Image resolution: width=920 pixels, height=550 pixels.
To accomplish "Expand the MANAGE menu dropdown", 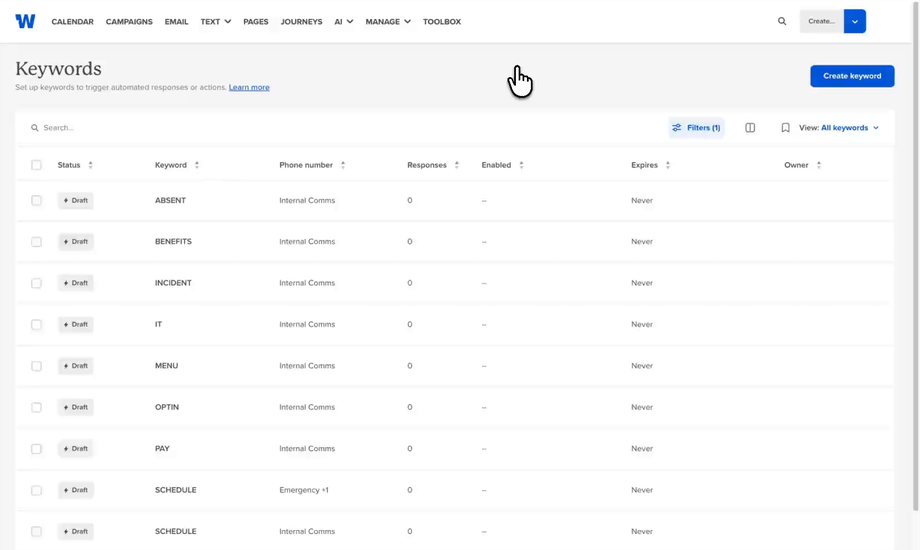I will click(x=388, y=22).
